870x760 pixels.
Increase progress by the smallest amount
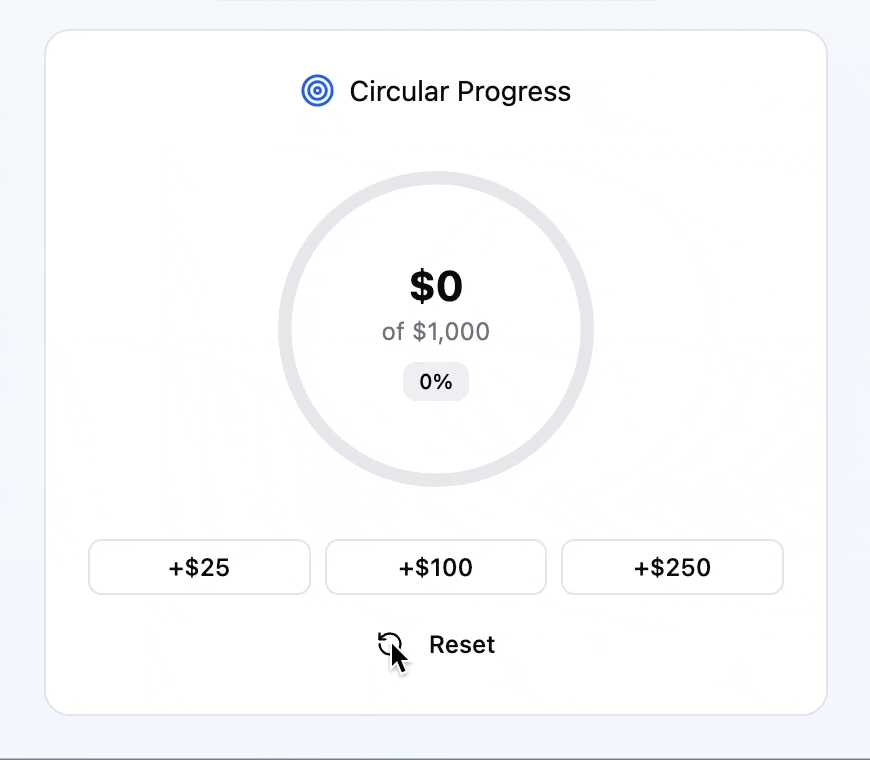[x=199, y=567]
